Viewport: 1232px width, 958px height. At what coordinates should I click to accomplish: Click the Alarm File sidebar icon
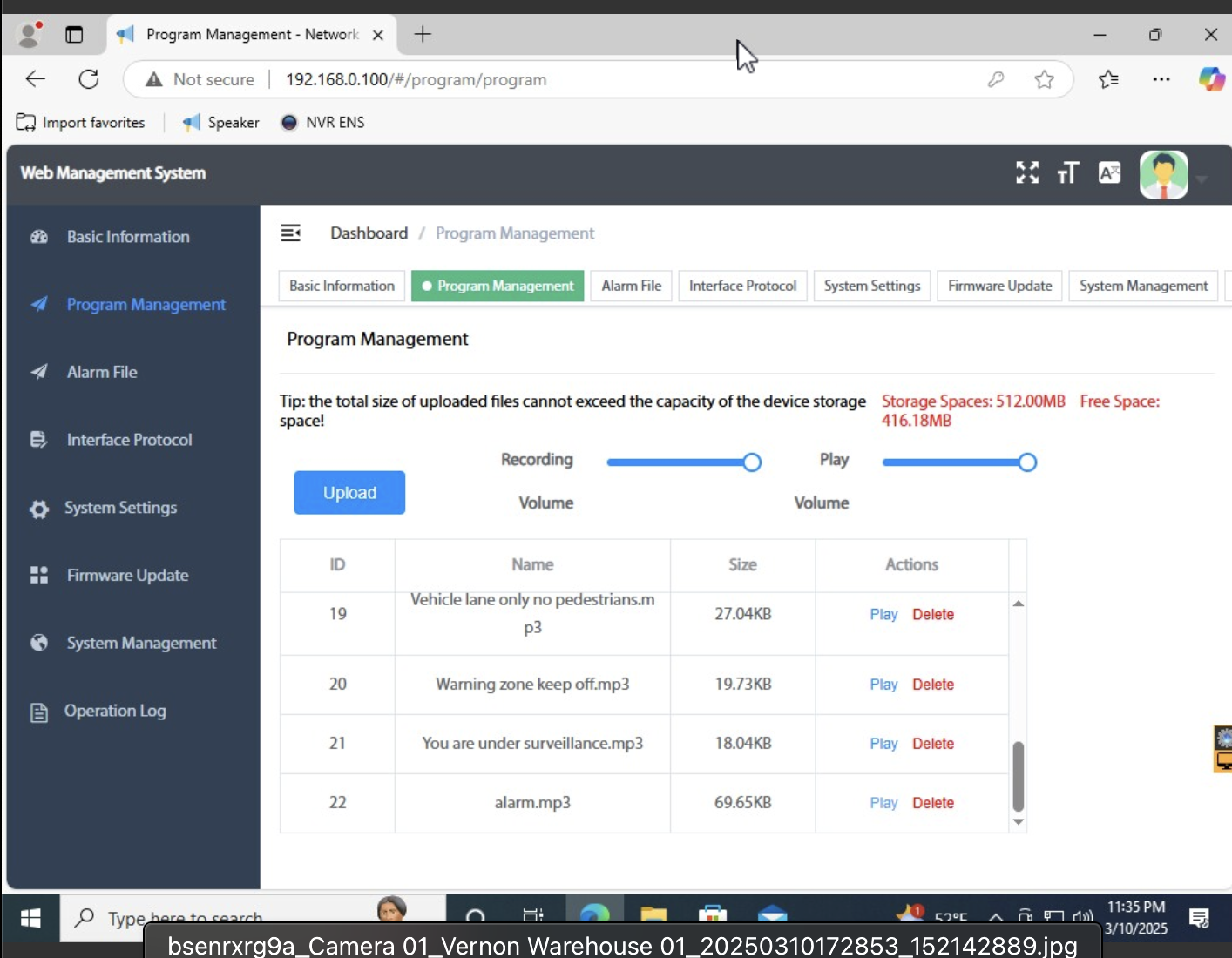pos(39,372)
